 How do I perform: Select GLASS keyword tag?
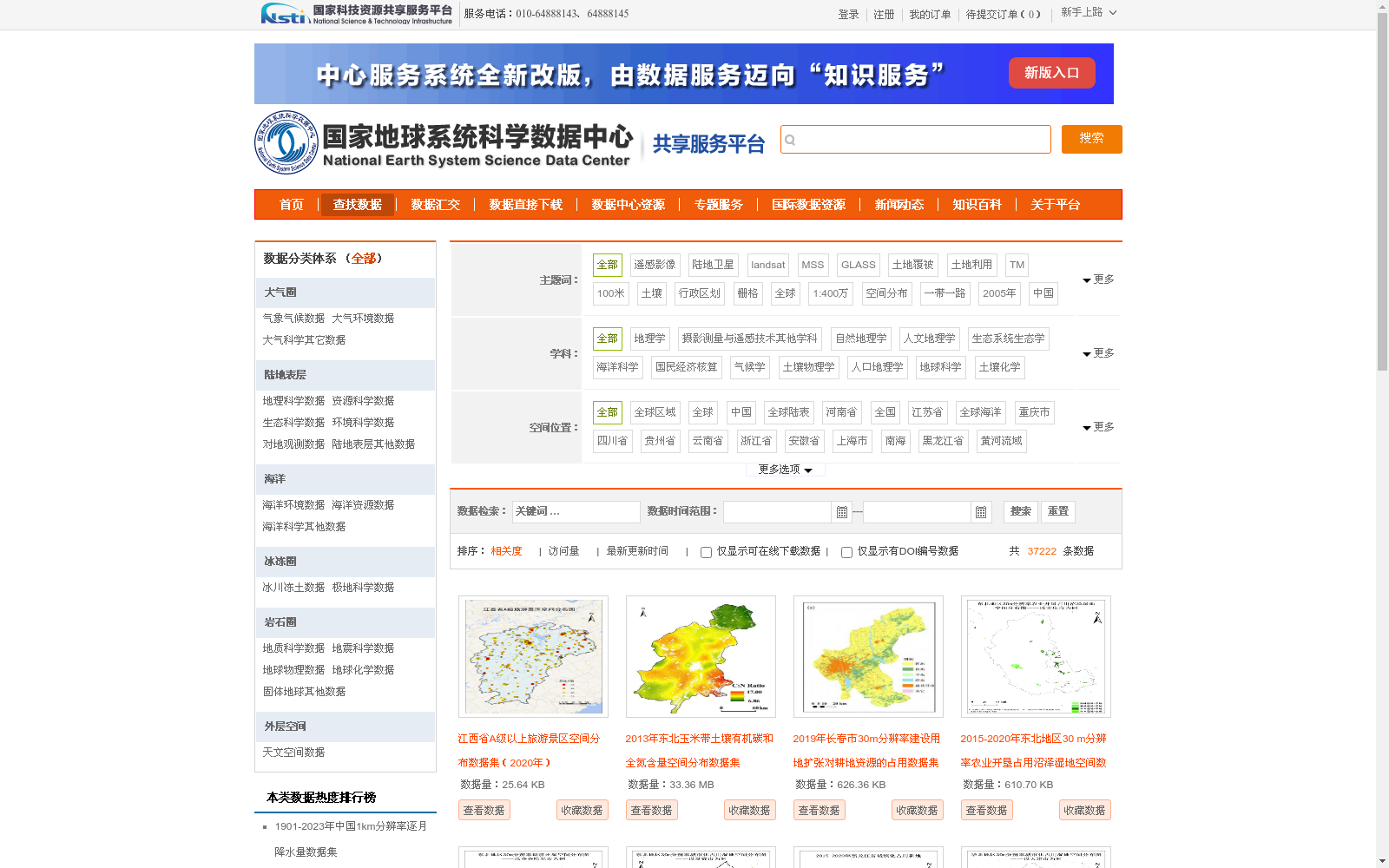pos(859,265)
